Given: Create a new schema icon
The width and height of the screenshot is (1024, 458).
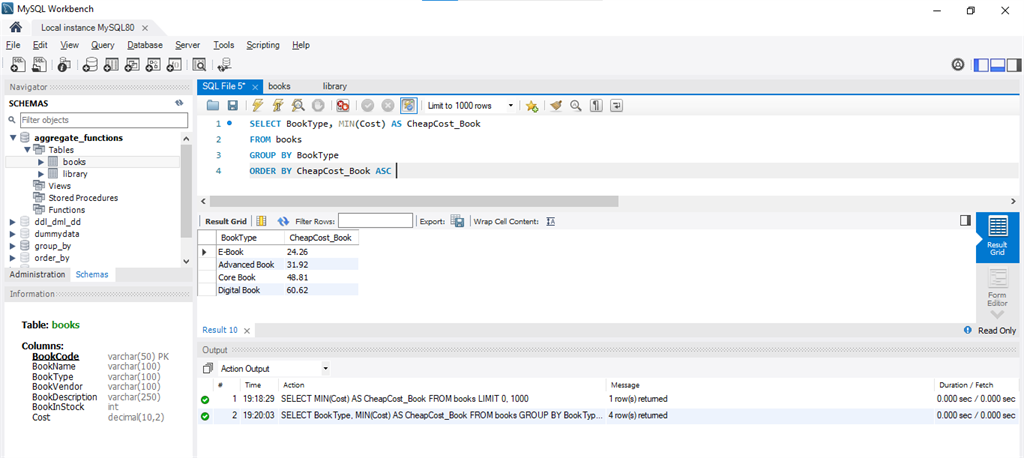Looking at the screenshot, I should (x=90, y=64).
